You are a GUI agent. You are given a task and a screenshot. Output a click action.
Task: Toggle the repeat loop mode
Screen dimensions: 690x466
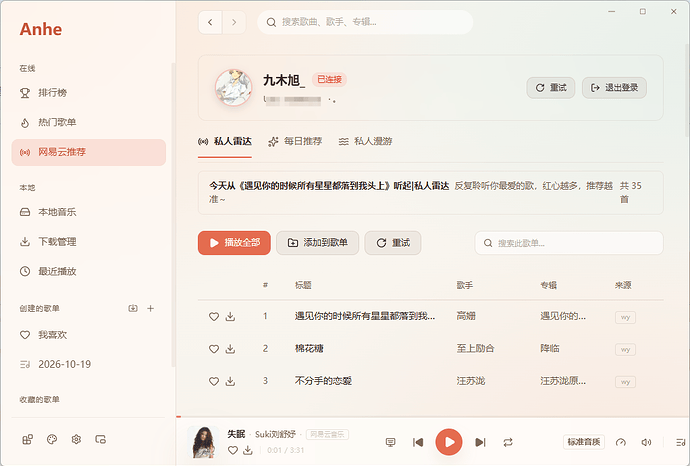pyautogui.click(x=508, y=442)
